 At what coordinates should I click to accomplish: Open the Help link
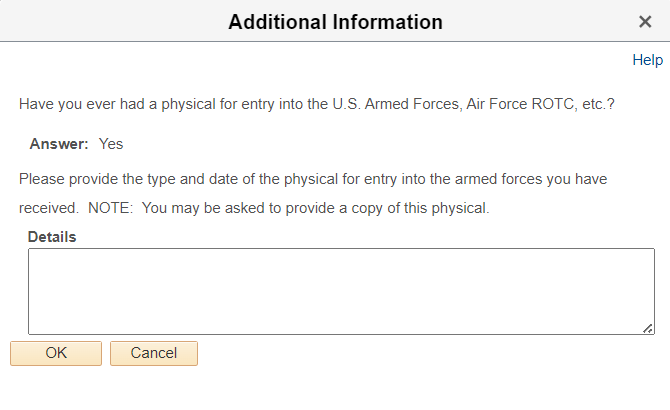[x=647, y=60]
